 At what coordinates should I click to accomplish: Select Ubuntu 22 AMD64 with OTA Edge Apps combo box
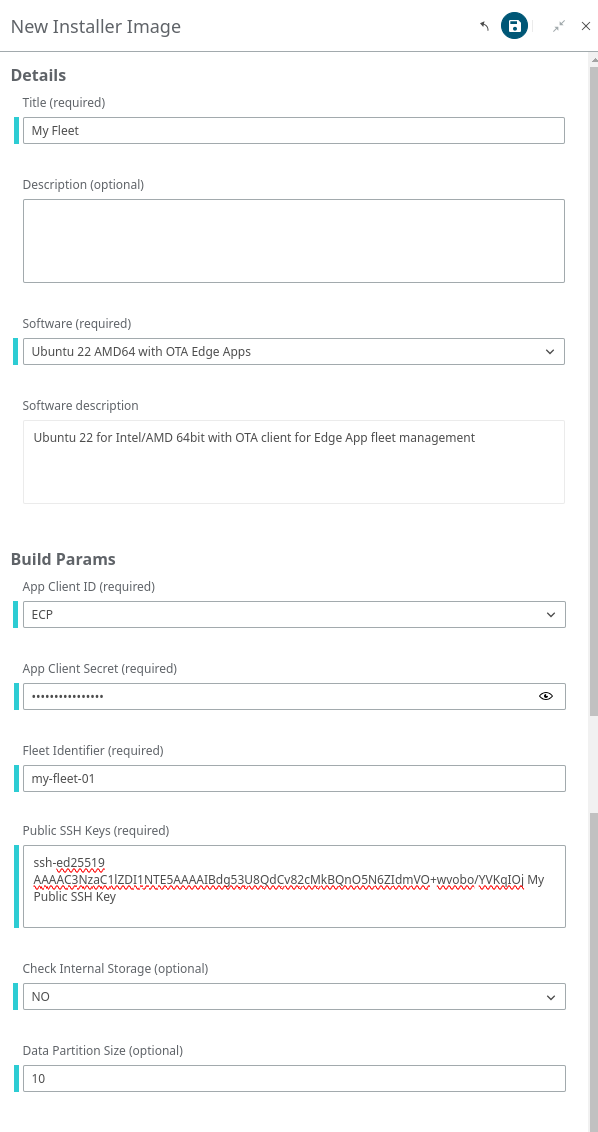point(294,352)
